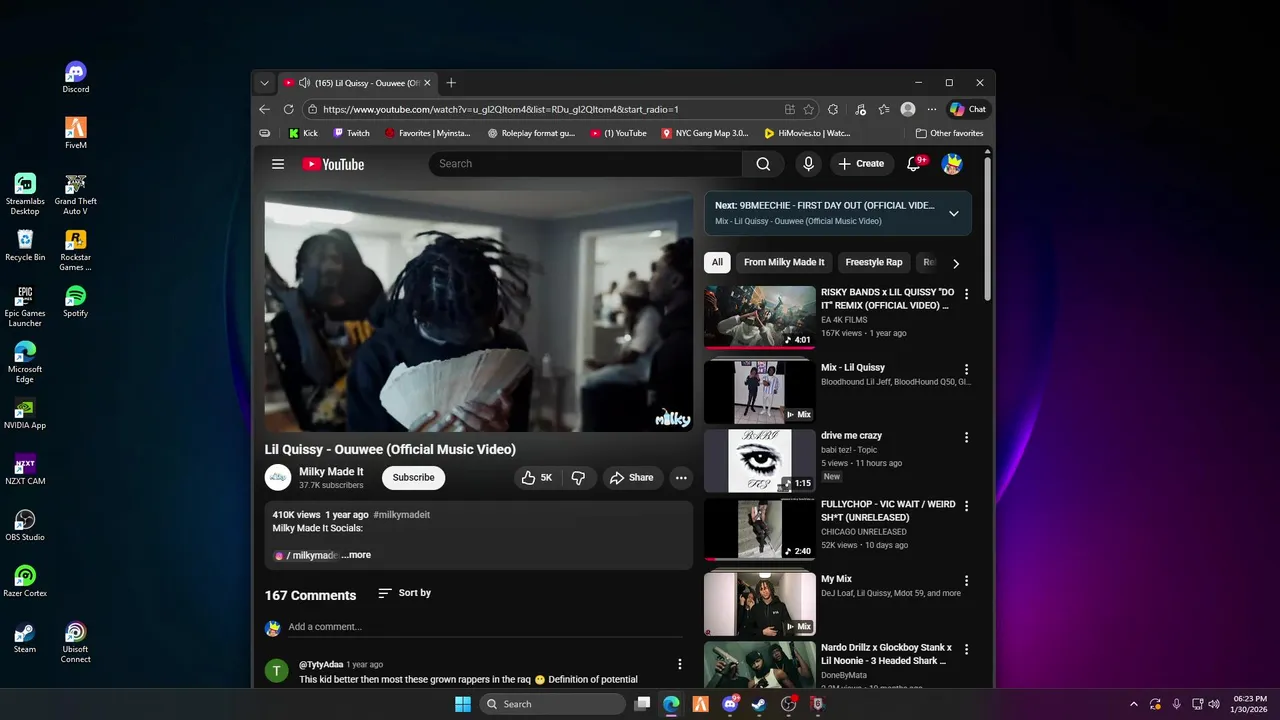Image resolution: width=1280 pixels, height=720 pixels.
Task: Select Spotify desktop icon
Action: (76, 301)
